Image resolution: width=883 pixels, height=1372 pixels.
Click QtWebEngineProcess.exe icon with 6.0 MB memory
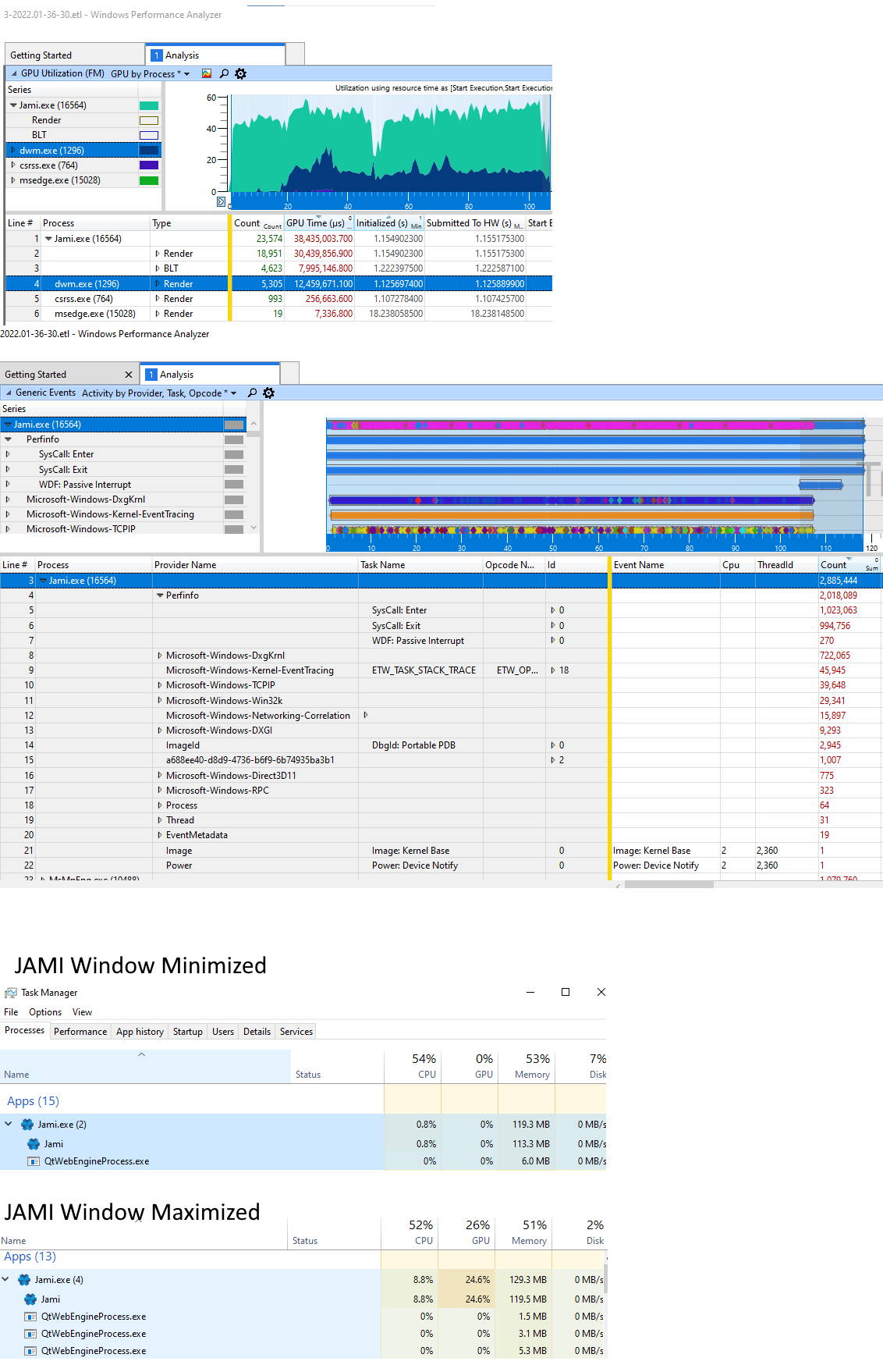(34, 1161)
